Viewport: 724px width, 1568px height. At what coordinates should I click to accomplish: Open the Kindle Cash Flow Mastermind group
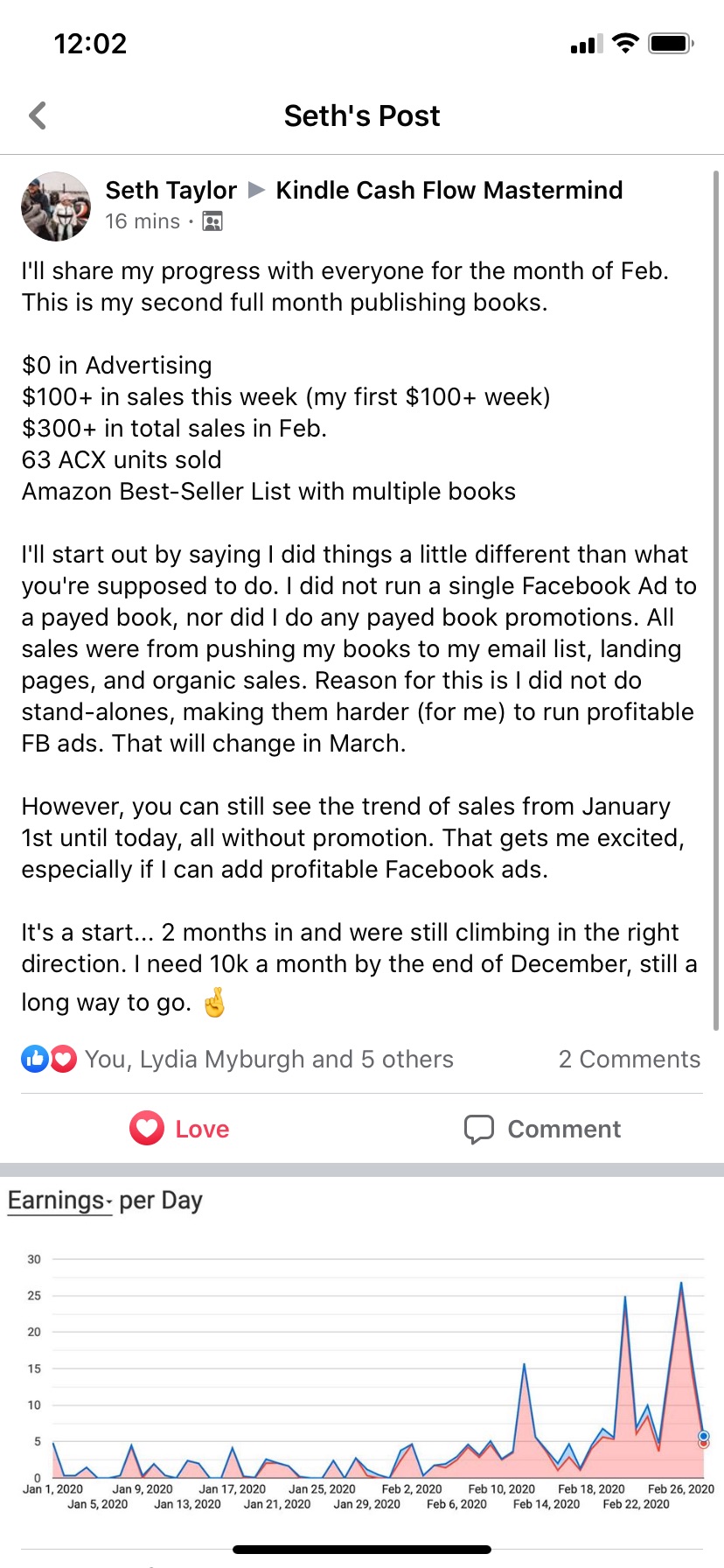(x=449, y=190)
